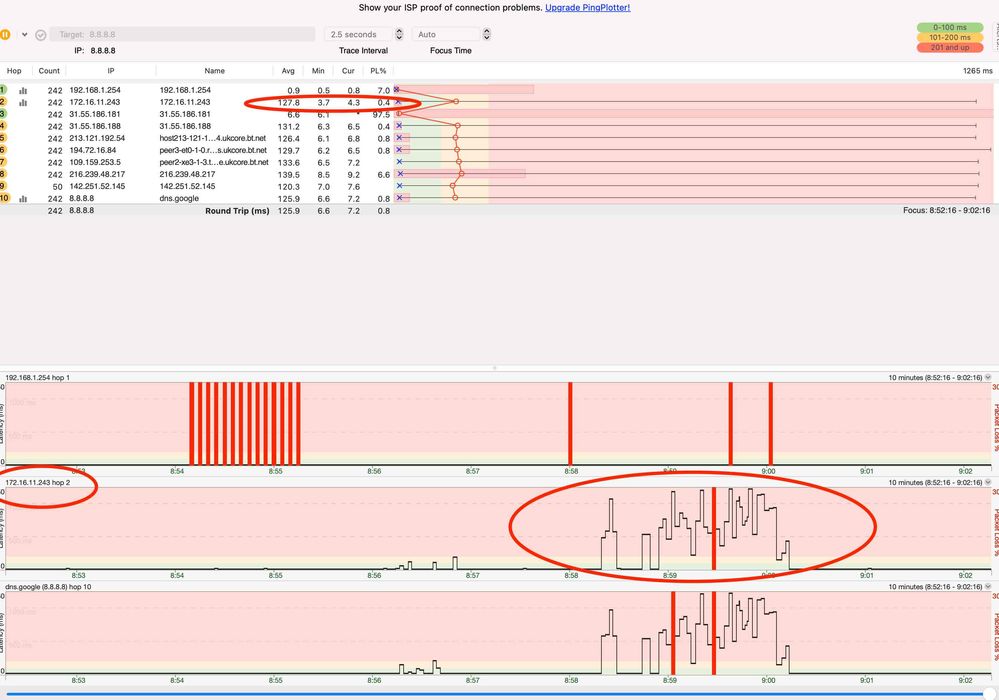This screenshot has height=700, width=999.
Task: Click the blue X marker on hop 7 graph row
Action: [399, 162]
